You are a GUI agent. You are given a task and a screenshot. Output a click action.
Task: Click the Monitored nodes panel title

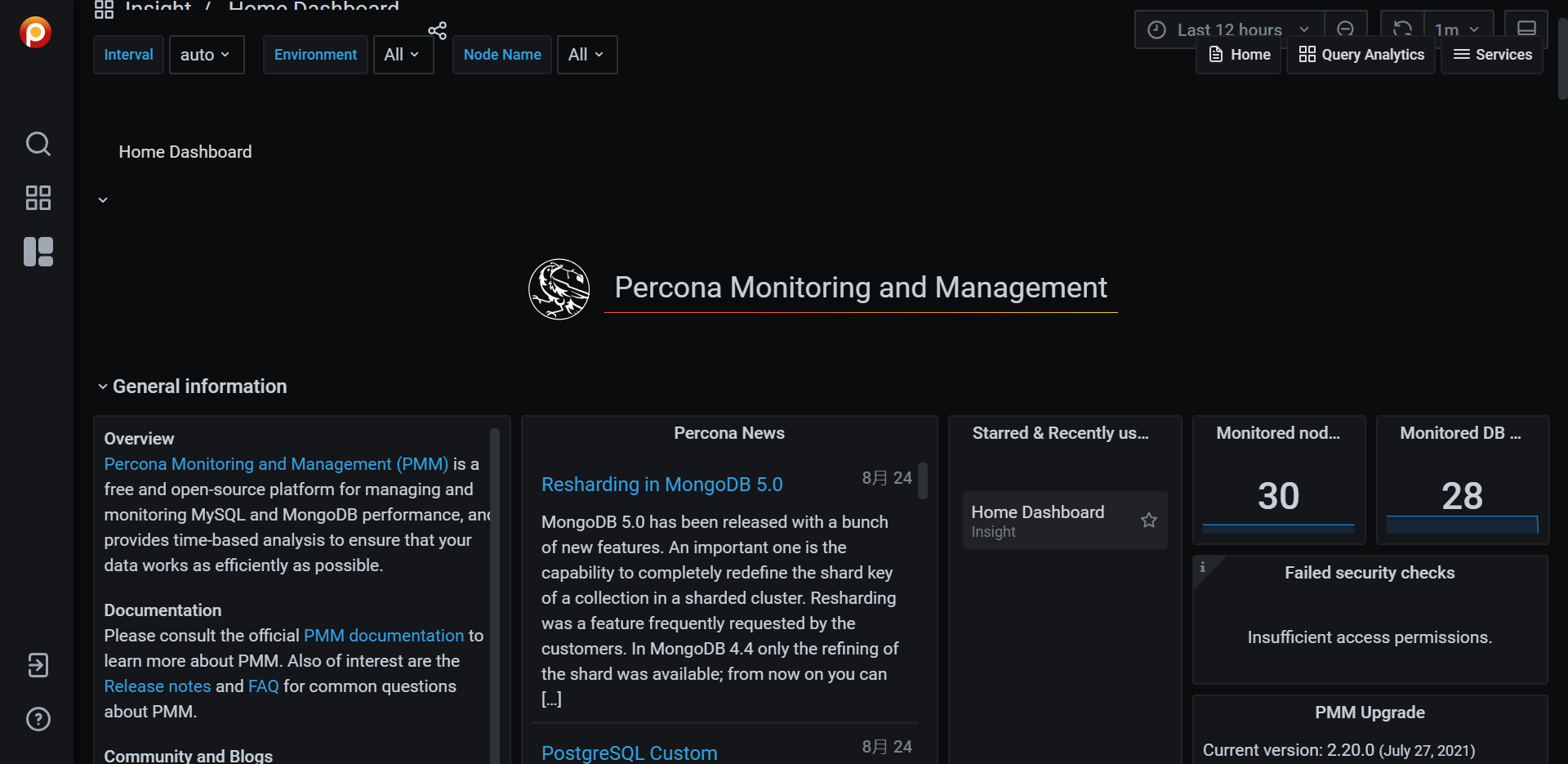click(x=1279, y=433)
